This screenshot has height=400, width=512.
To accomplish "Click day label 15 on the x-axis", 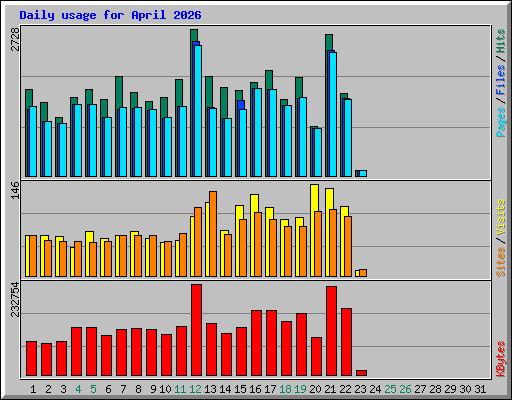I will [x=240, y=389].
